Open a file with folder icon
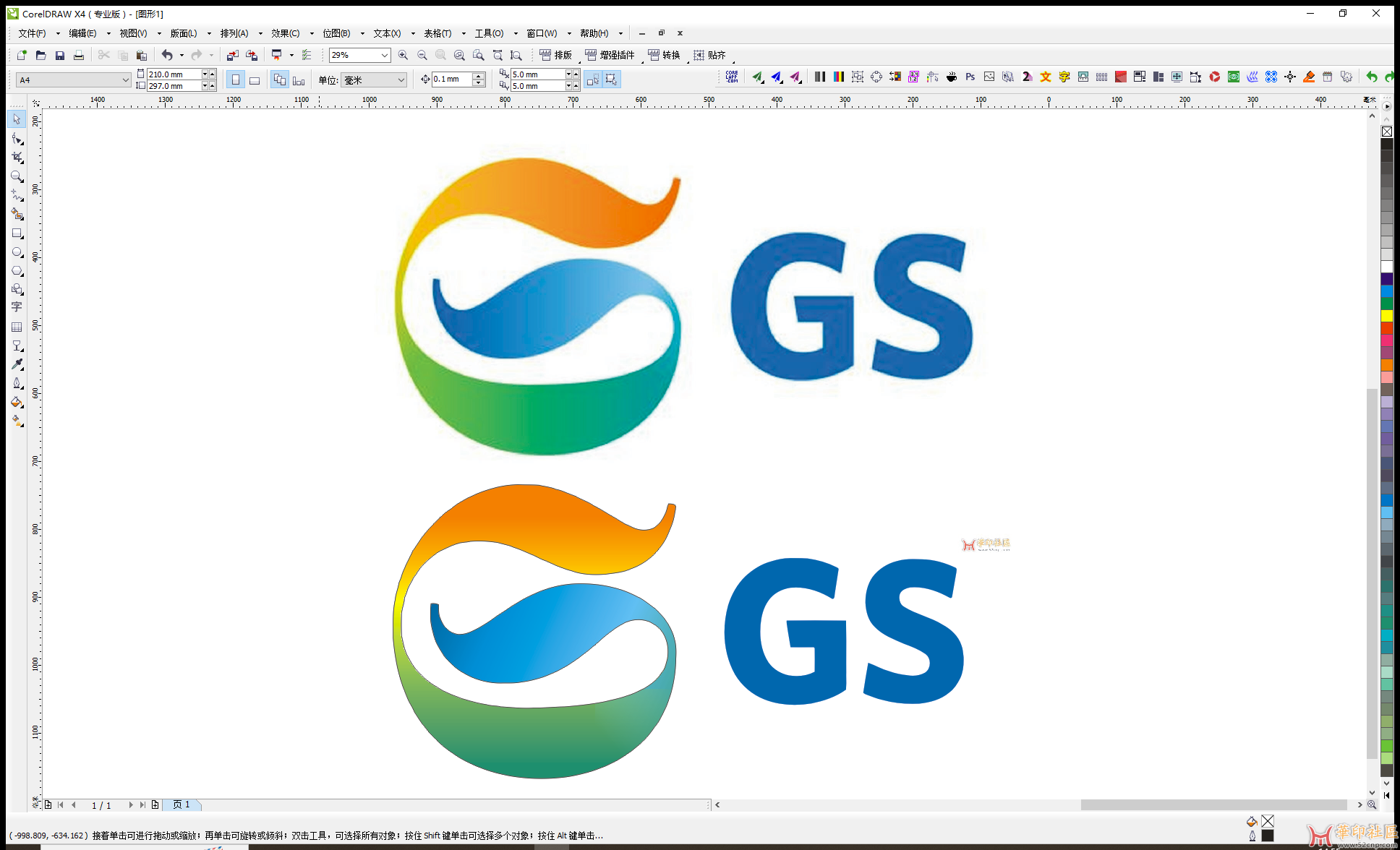1400x850 pixels. (x=40, y=55)
